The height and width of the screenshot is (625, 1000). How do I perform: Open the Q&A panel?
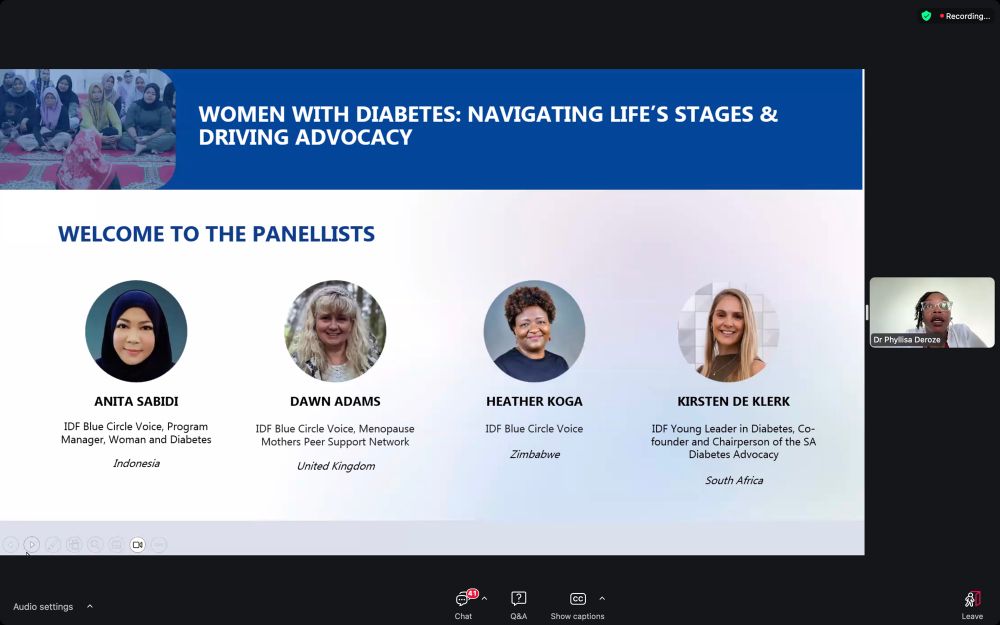[518, 605]
